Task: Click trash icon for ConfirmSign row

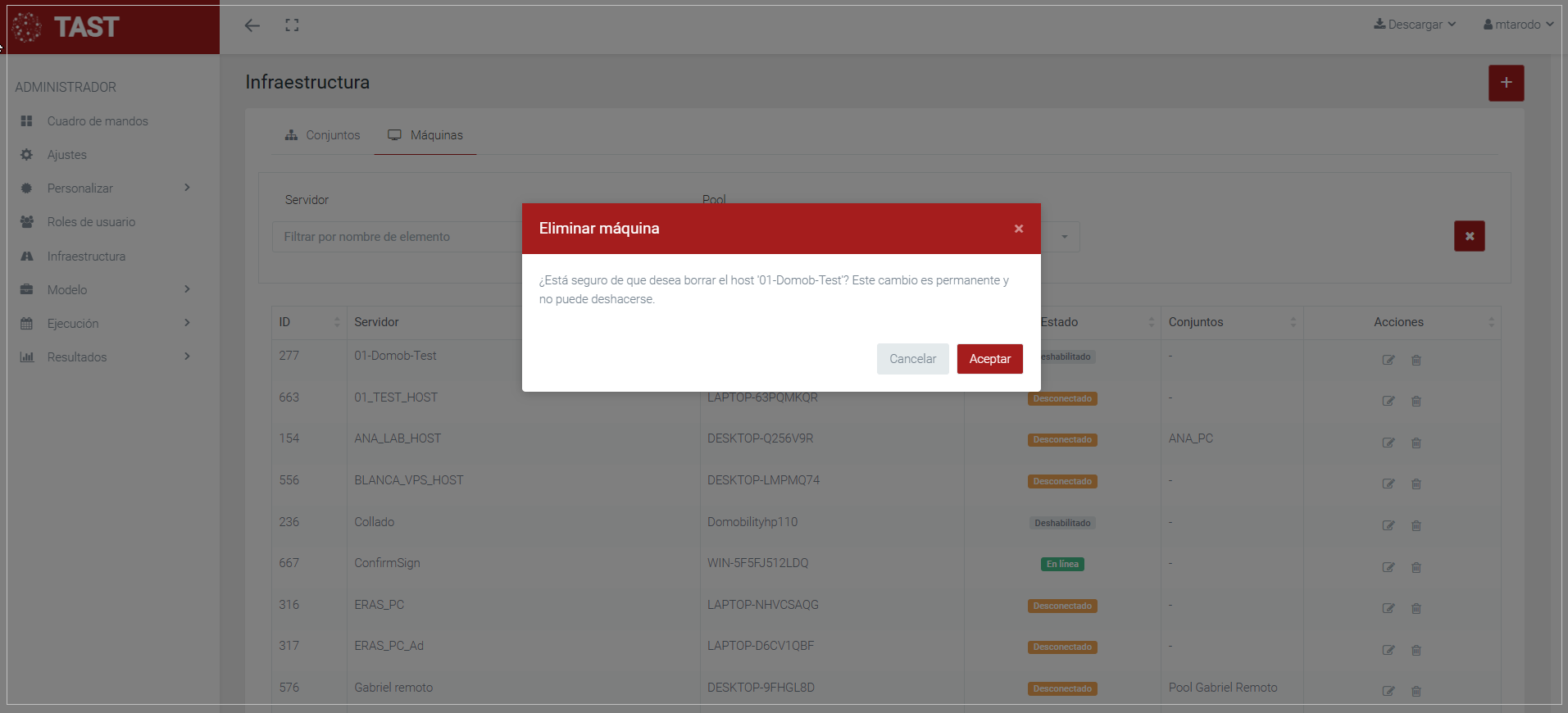Action: click(x=1416, y=567)
